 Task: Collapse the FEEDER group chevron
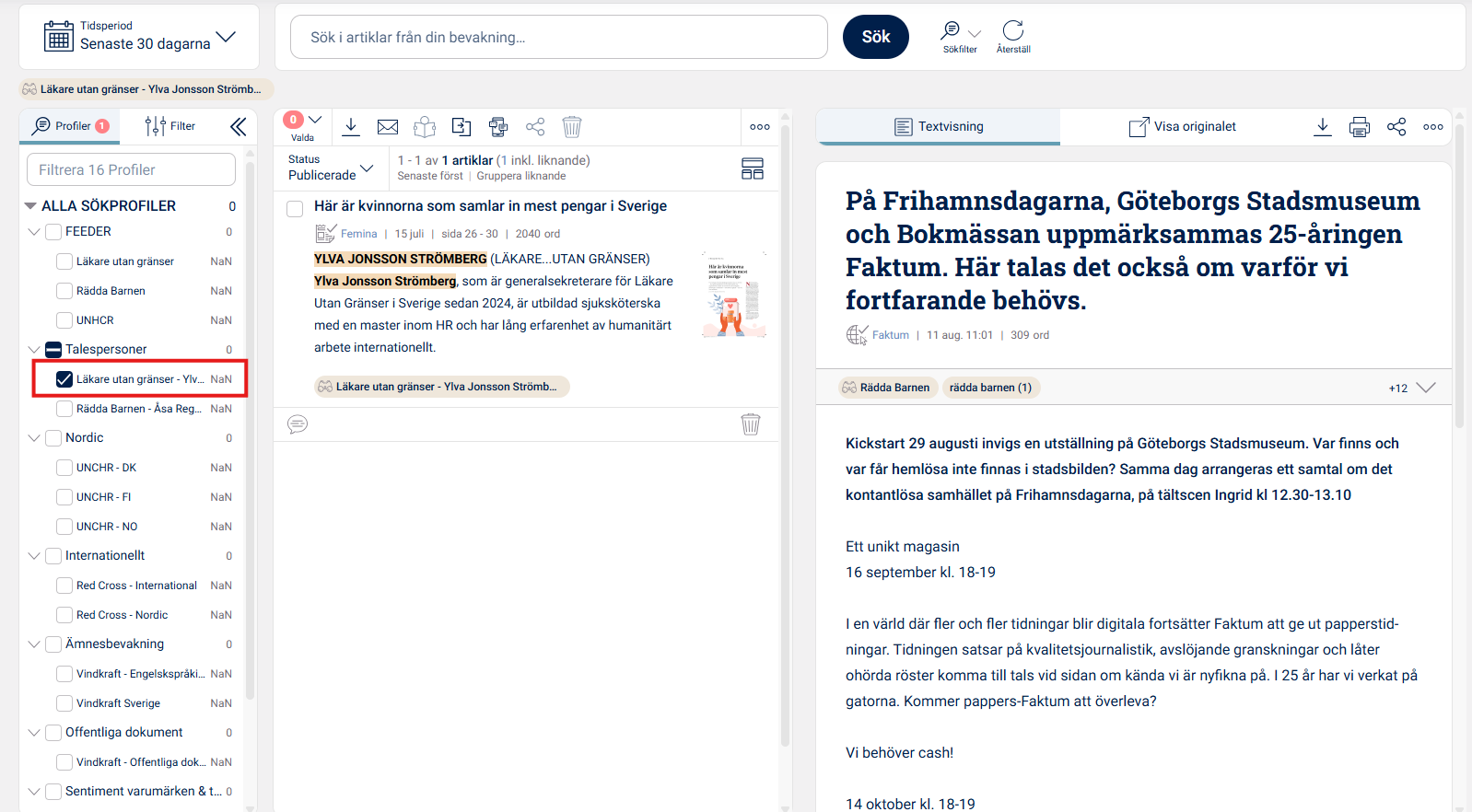click(x=34, y=232)
